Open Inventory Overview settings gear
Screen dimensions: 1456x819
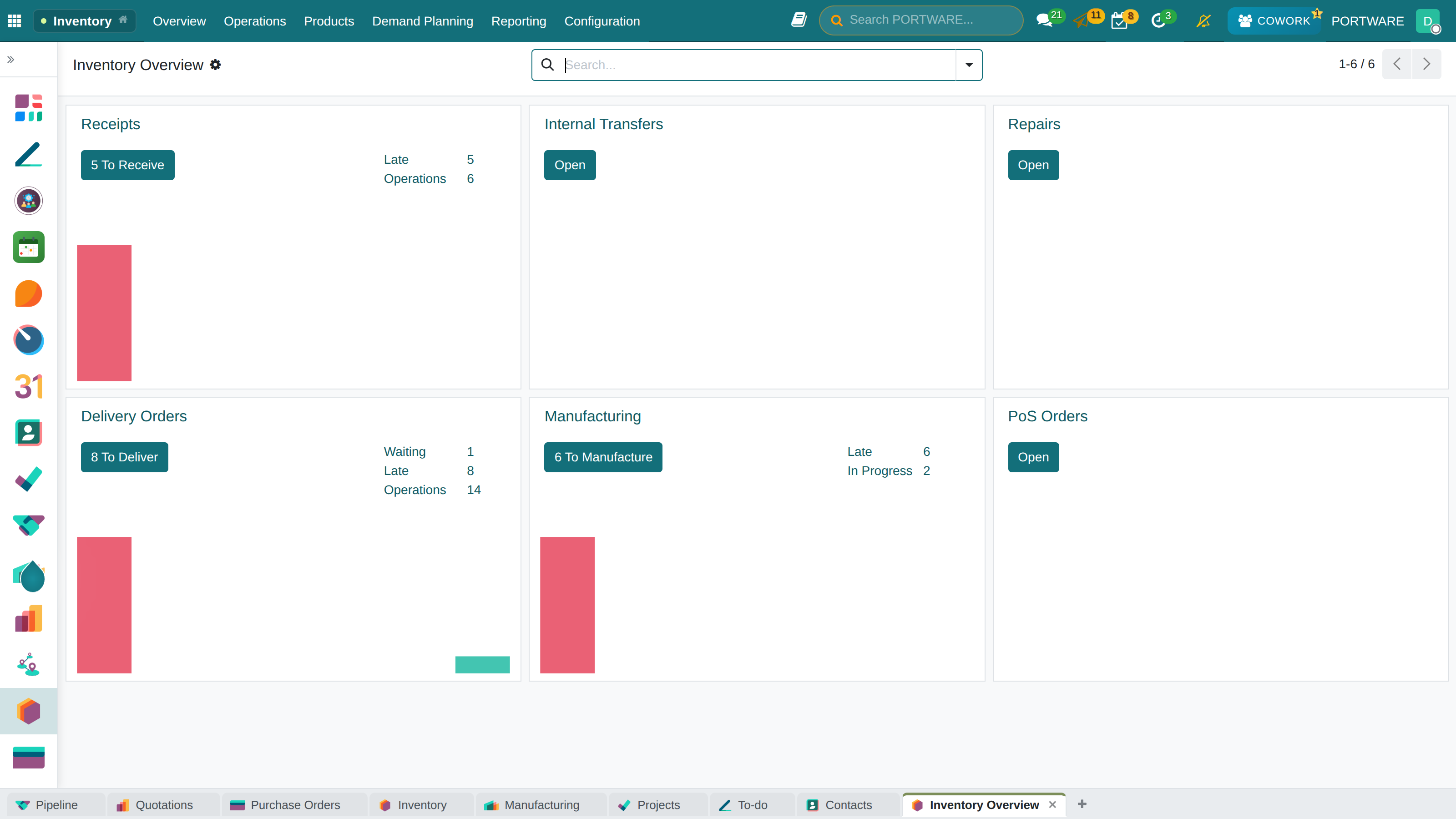(215, 65)
